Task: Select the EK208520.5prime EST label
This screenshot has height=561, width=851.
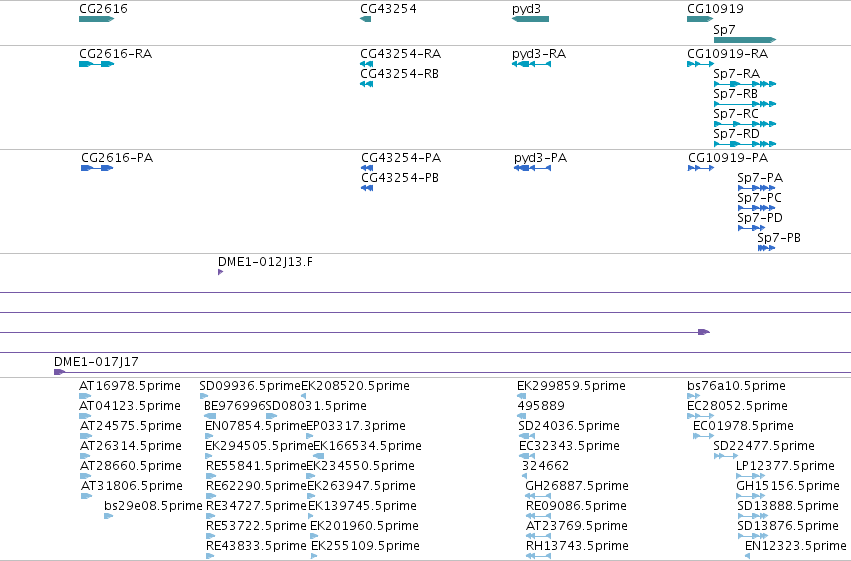Action: click(x=355, y=386)
